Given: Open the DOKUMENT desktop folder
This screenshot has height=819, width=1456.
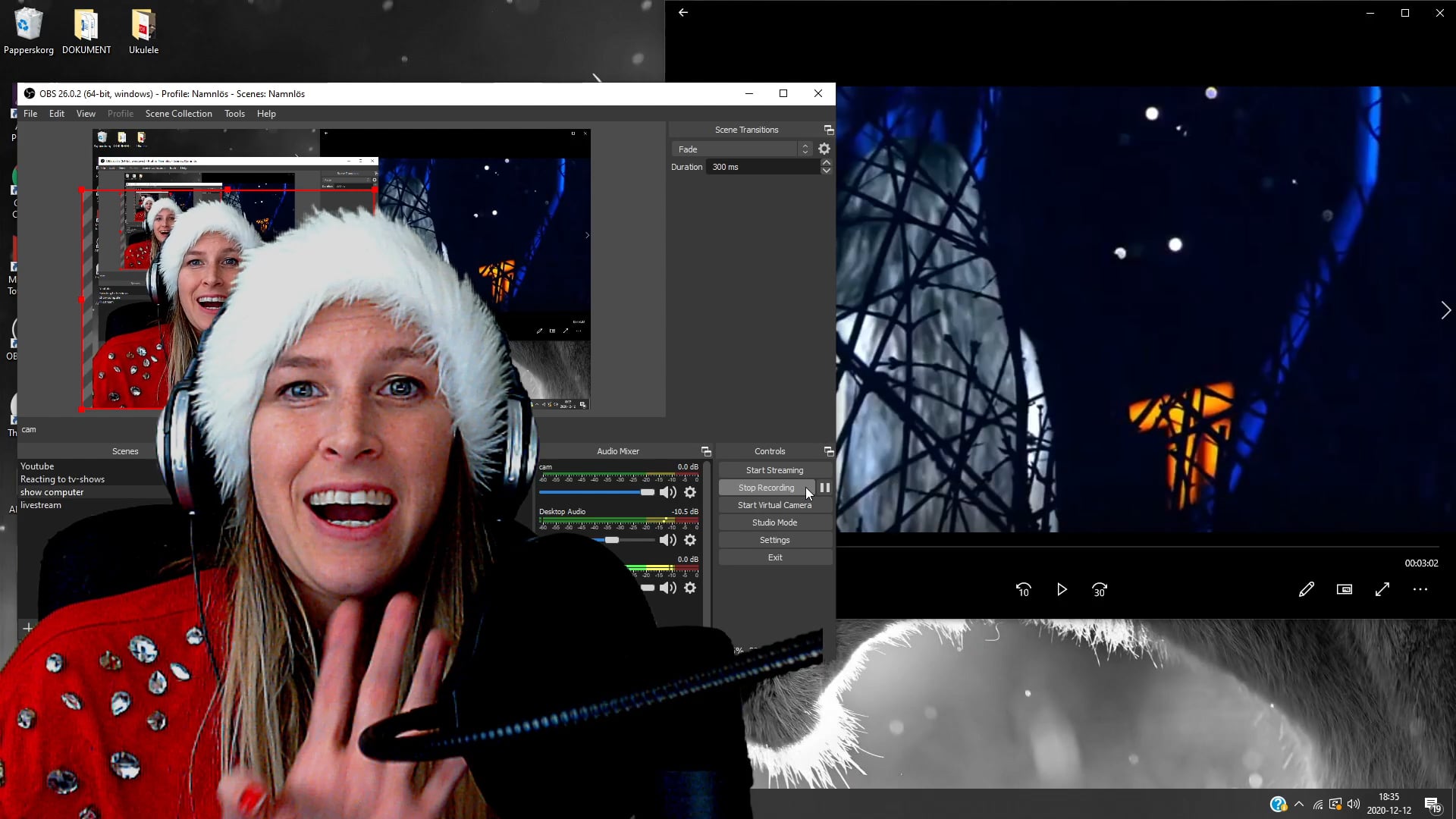Looking at the screenshot, I should (x=86, y=32).
